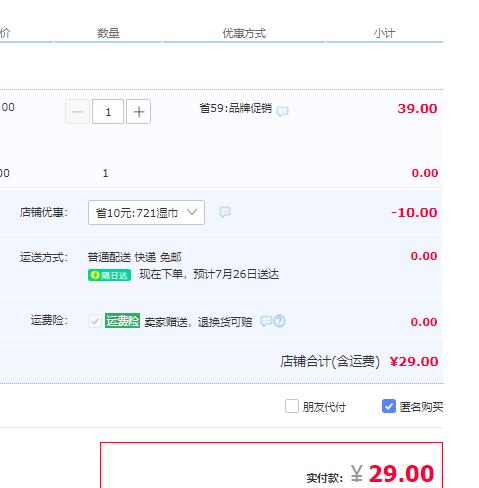Click the quantity input field showing 1
The height and width of the screenshot is (488, 479).
pos(108,112)
